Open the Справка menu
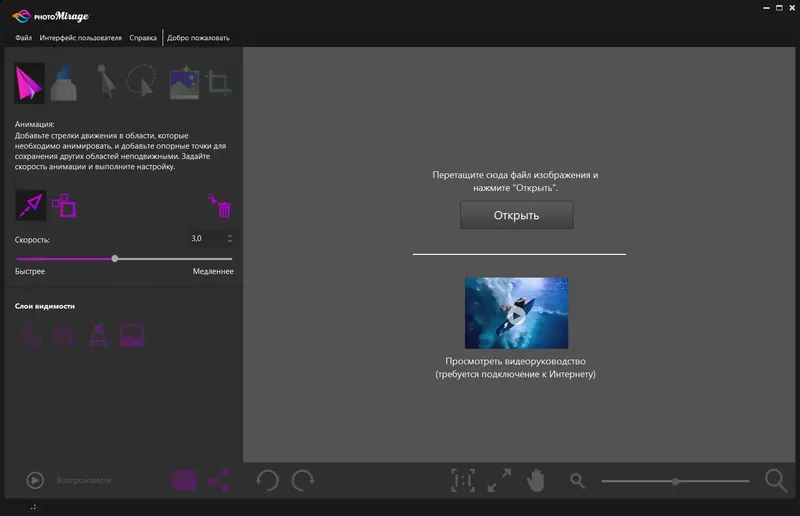 click(x=143, y=38)
